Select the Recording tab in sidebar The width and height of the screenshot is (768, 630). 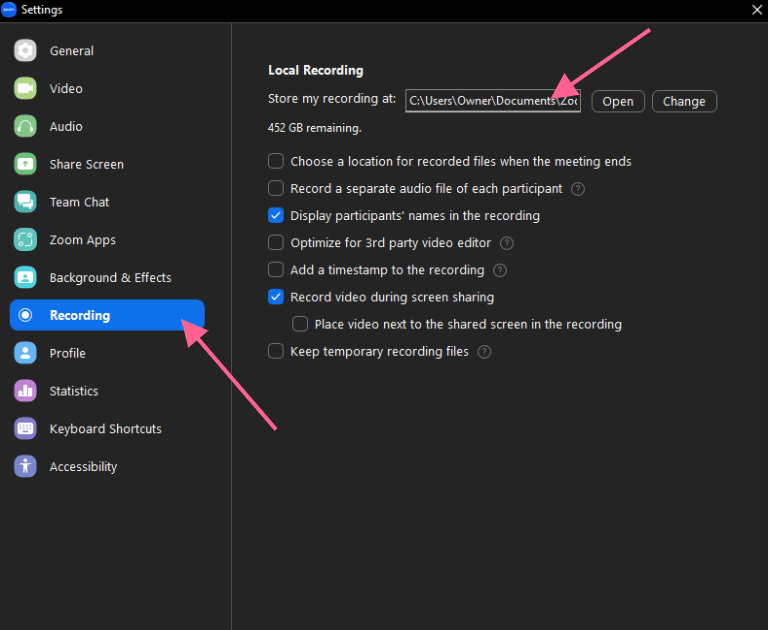(107, 315)
